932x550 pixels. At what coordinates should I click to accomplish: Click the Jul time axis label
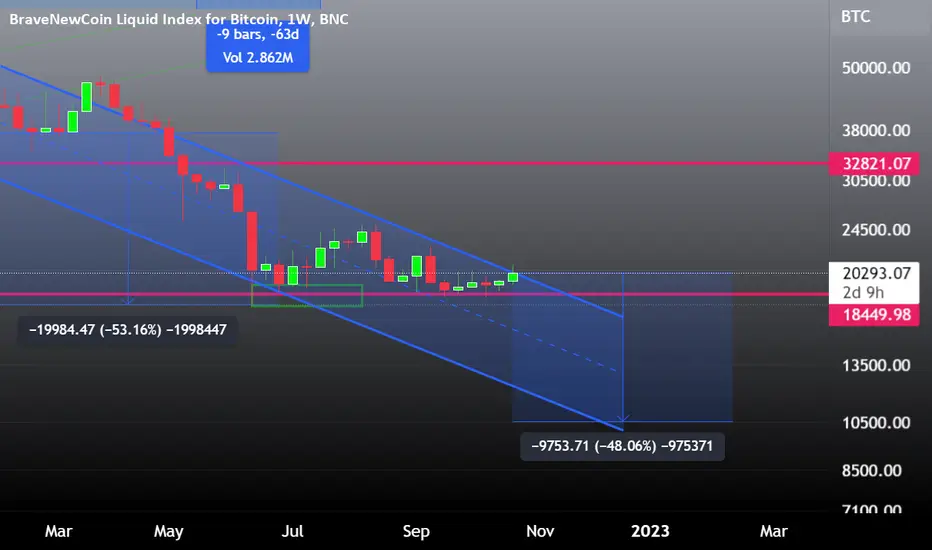[x=292, y=531]
